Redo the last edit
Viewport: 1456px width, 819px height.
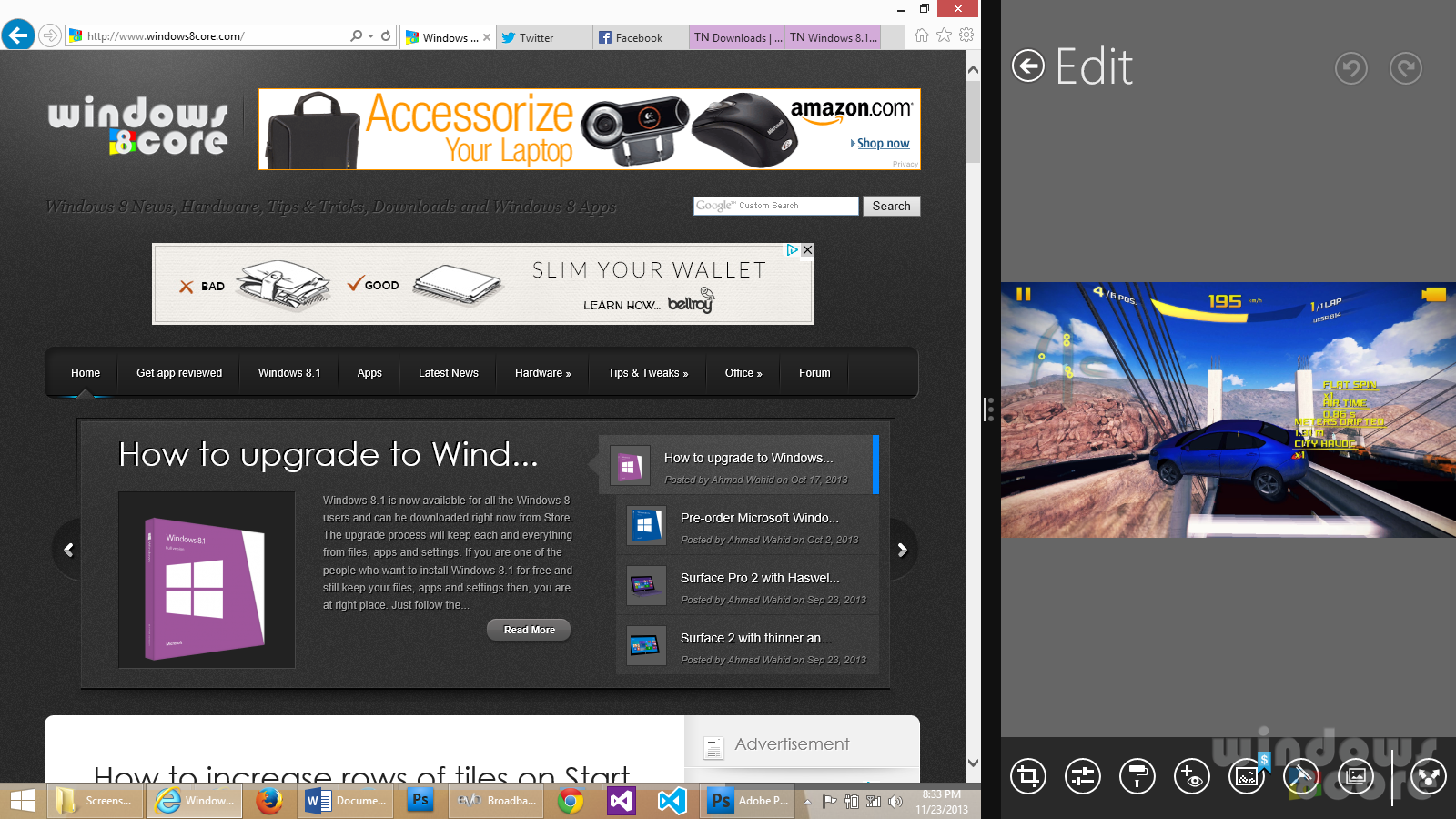[x=1406, y=68]
